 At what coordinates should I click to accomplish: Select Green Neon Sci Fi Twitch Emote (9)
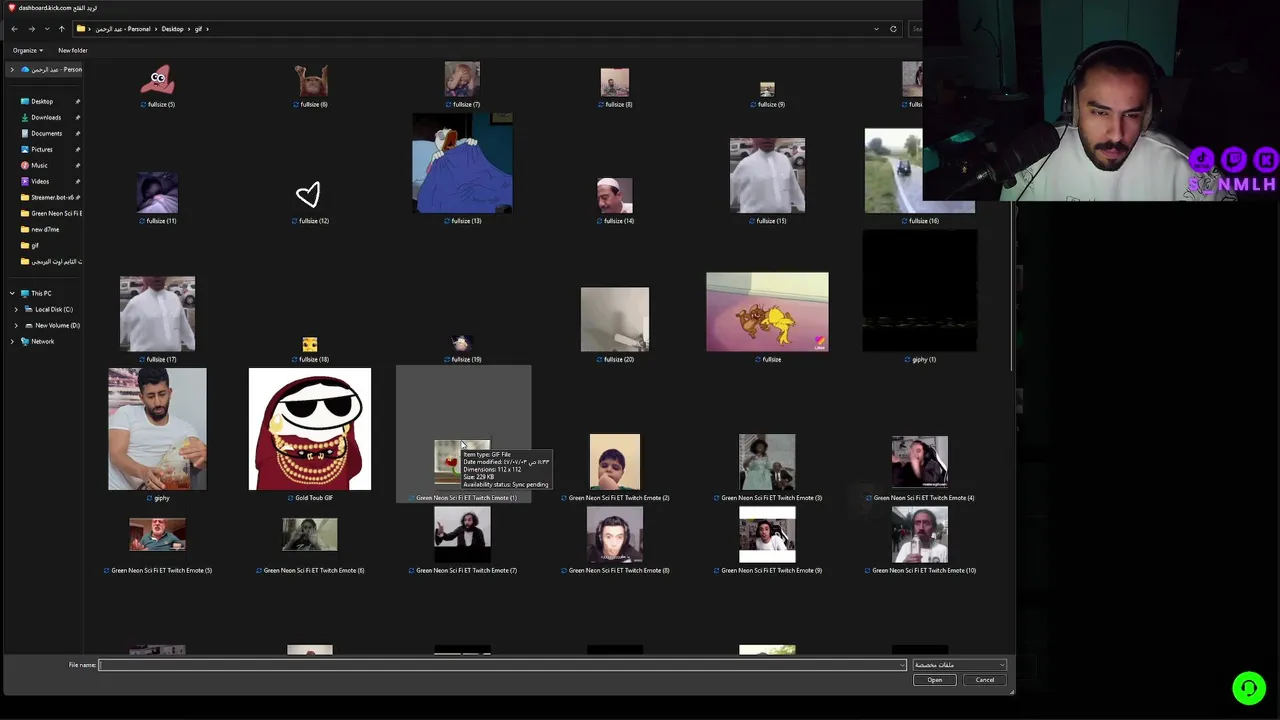click(767, 535)
